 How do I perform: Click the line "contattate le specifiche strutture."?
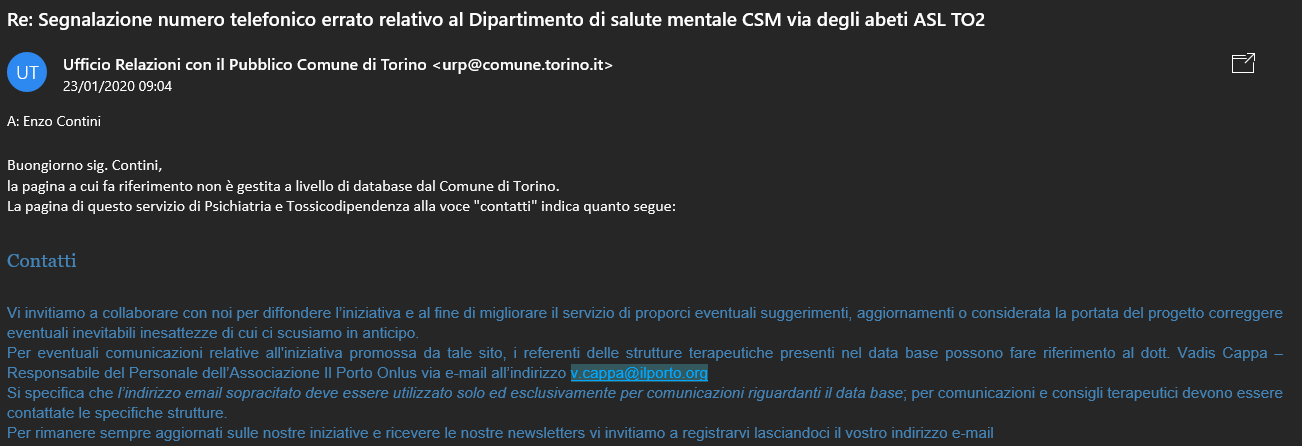(x=118, y=413)
